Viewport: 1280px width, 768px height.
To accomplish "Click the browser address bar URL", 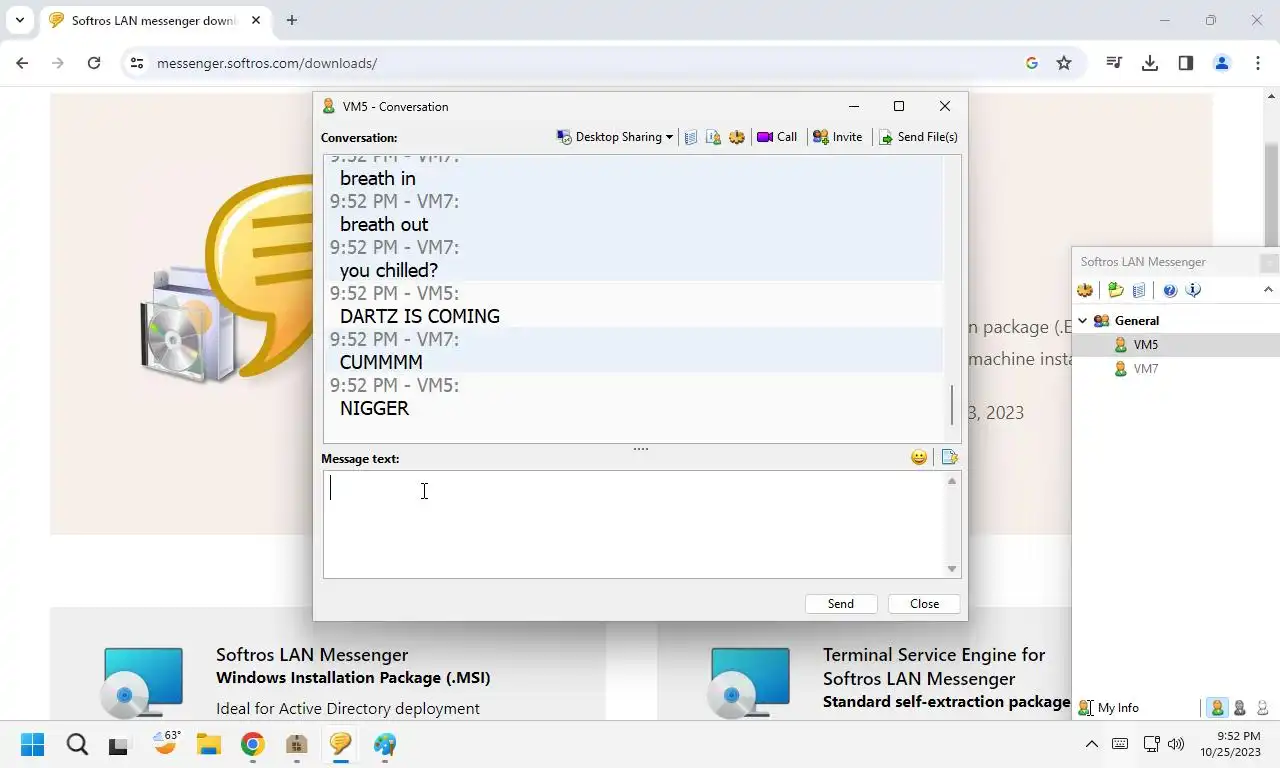I will pos(267,63).
